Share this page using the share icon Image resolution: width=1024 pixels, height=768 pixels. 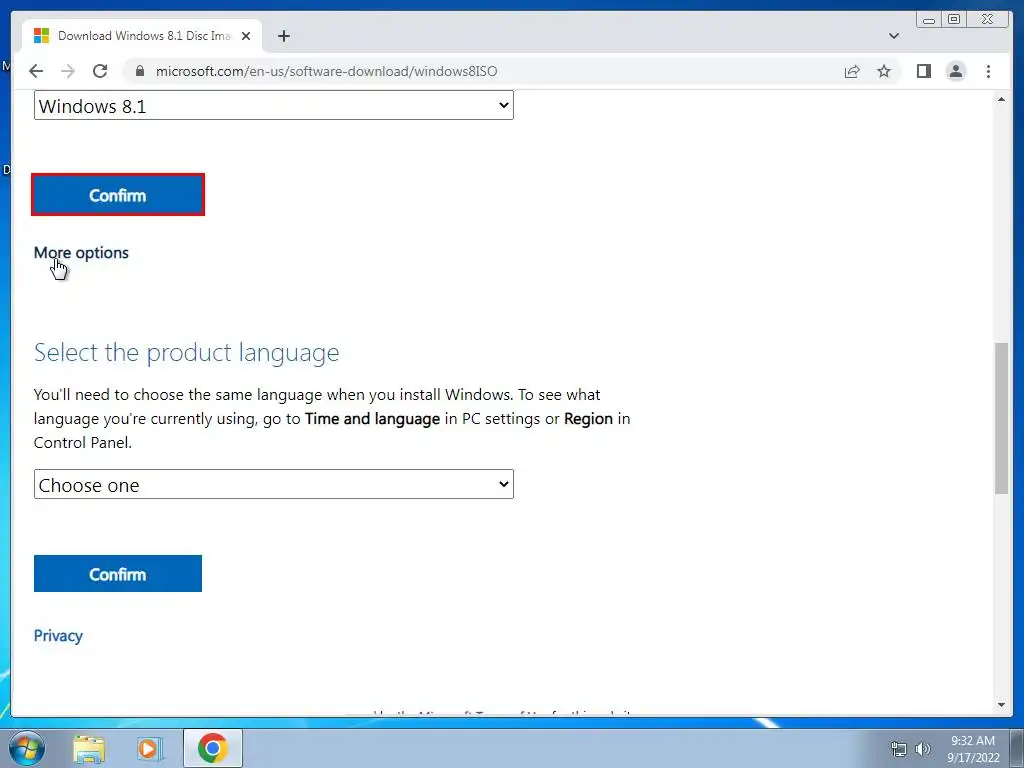(x=852, y=71)
